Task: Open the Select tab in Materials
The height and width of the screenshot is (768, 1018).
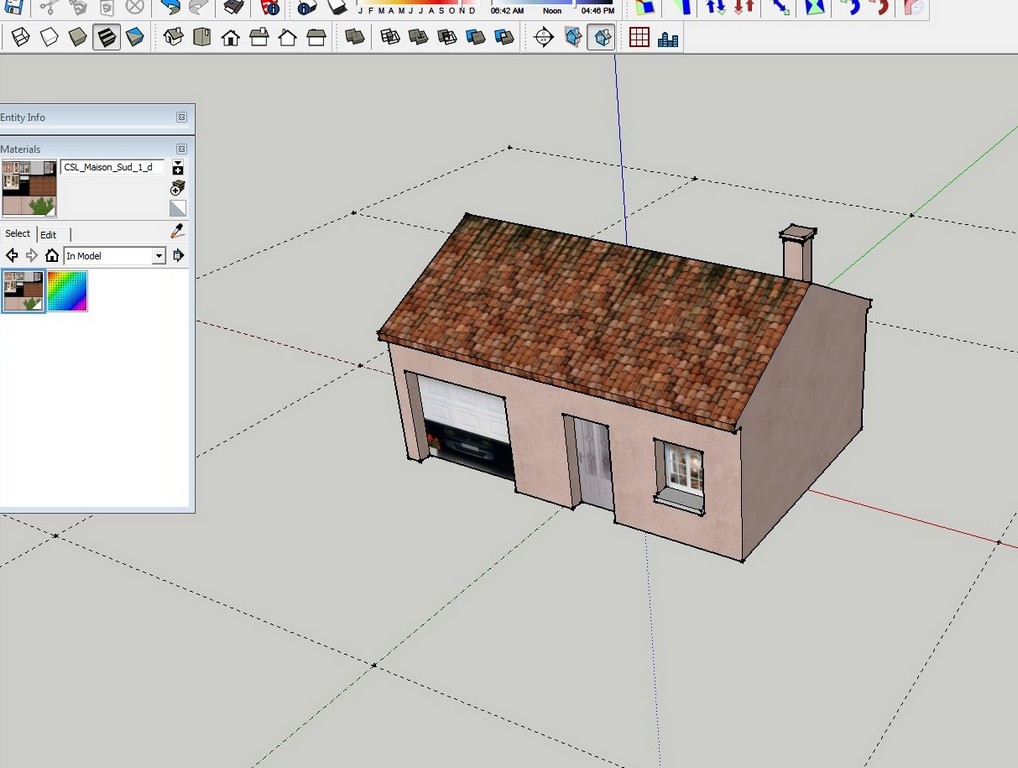Action: point(18,233)
